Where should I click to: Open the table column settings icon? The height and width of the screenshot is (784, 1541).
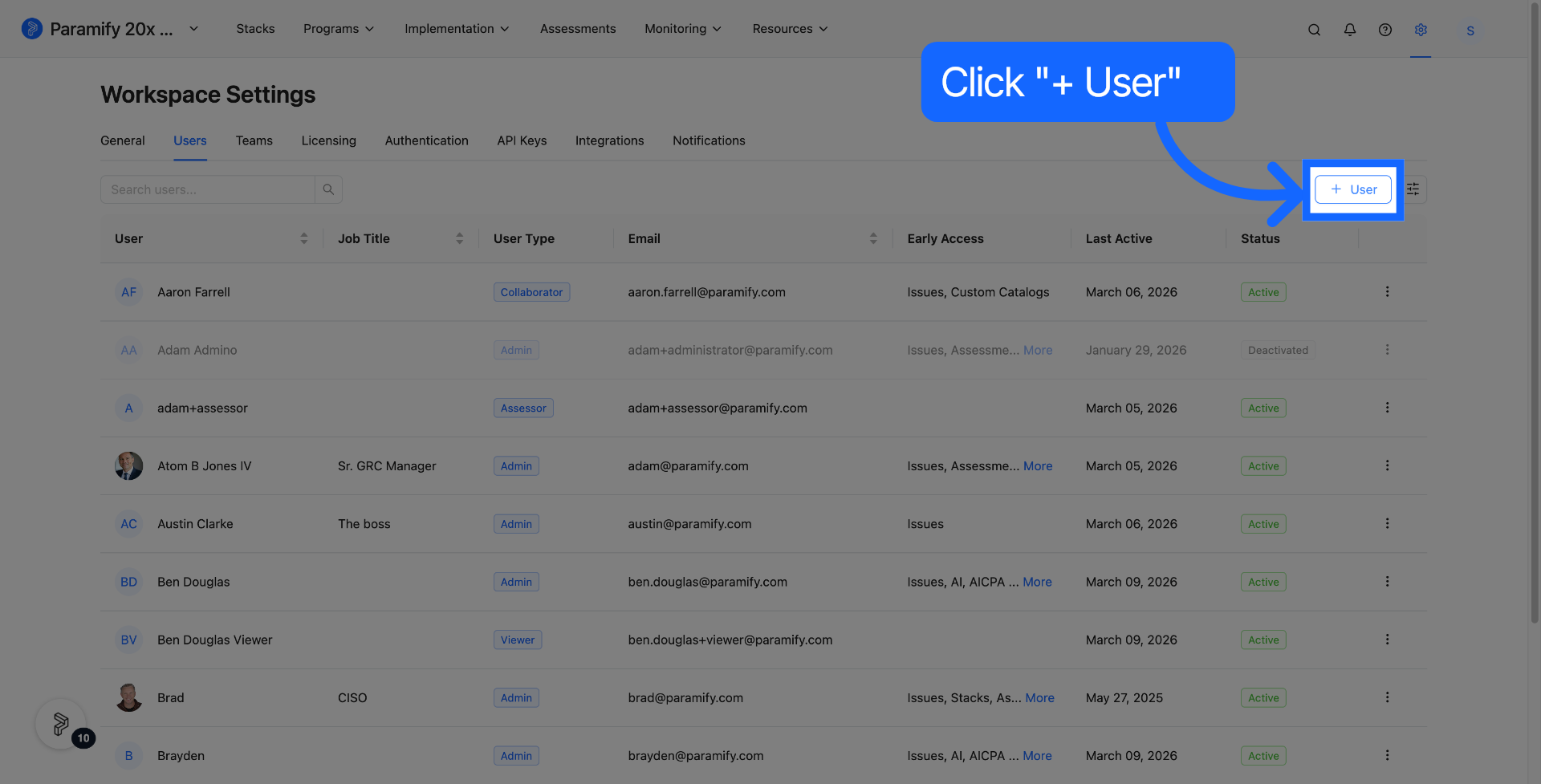point(1413,189)
